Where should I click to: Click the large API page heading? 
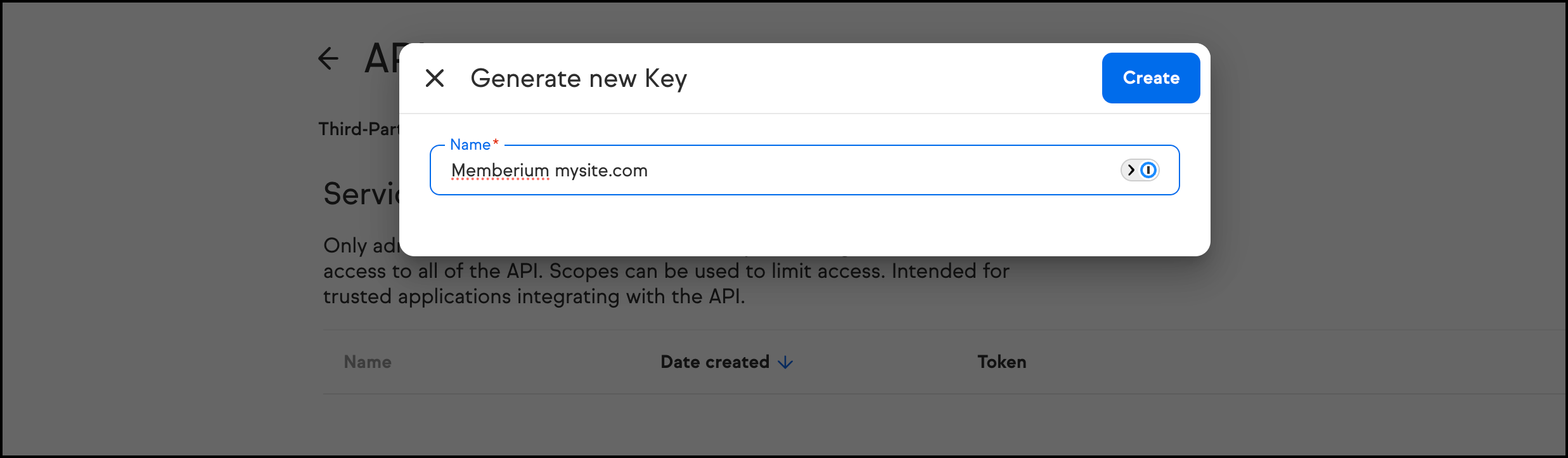tap(382, 58)
